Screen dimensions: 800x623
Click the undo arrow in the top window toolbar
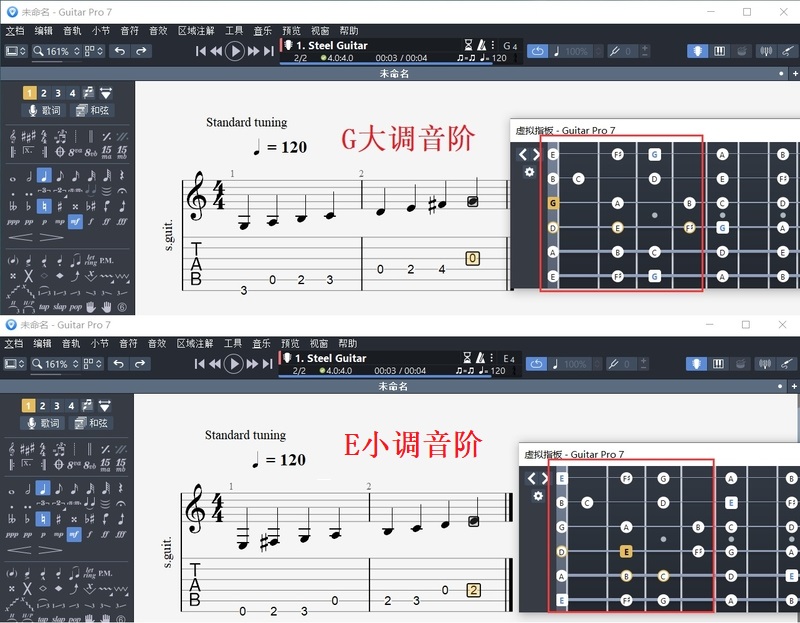120,51
